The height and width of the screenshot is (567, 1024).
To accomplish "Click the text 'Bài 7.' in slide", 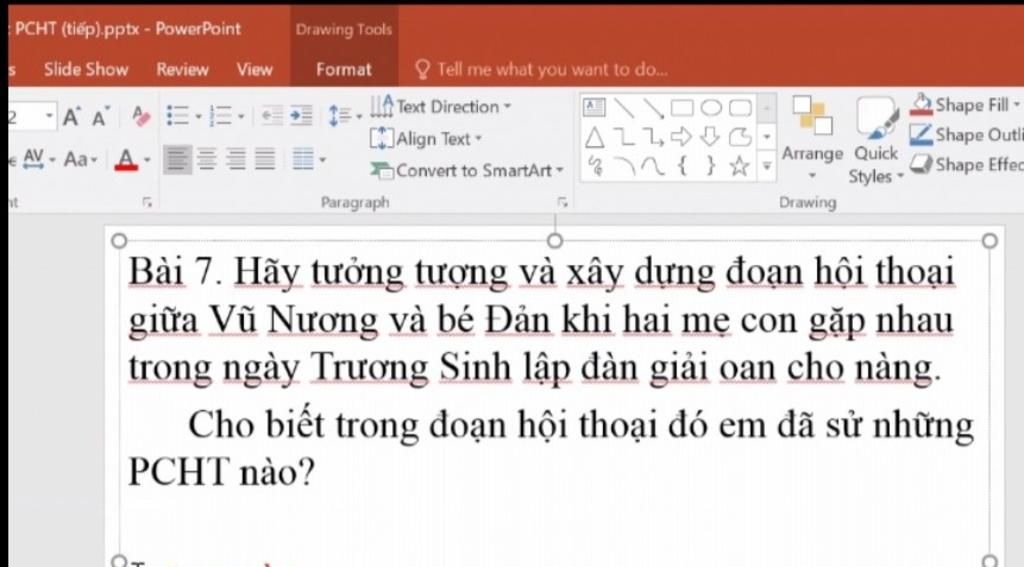I will [175, 271].
